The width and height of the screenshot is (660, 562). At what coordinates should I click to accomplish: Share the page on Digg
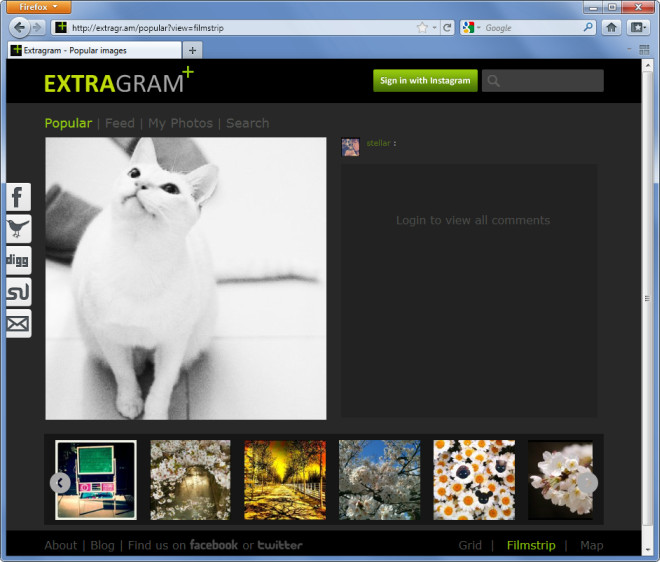tap(18, 260)
